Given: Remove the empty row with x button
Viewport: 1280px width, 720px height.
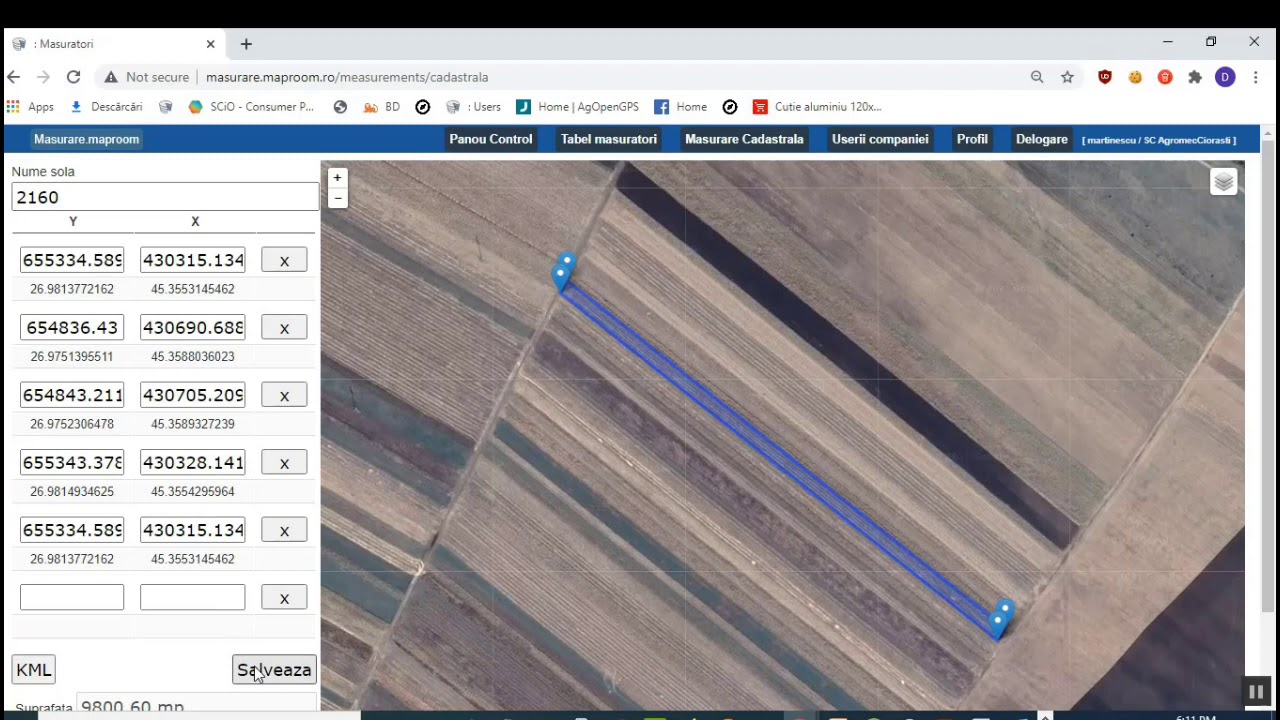Looking at the screenshot, I should [x=284, y=598].
